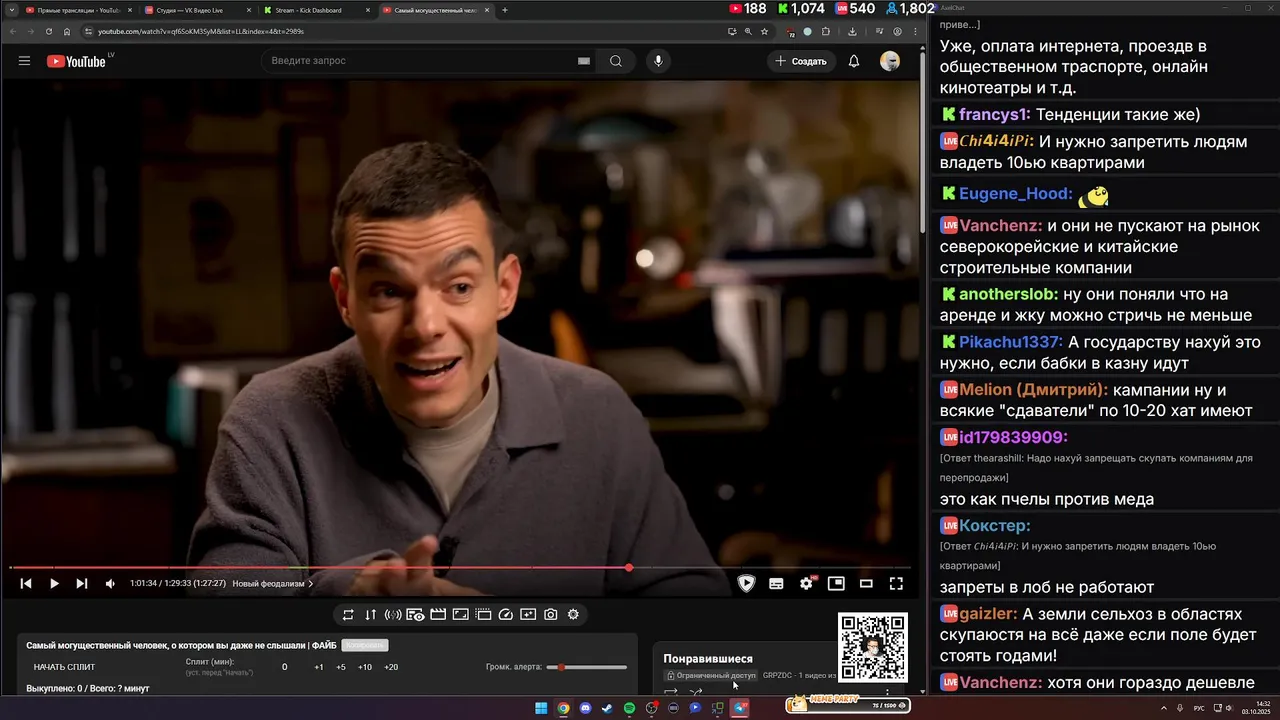The height and width of the screenshot is (720, 1280).
Task: Toggle cinema mode eye icon below the video
Action: pos(415,614)
